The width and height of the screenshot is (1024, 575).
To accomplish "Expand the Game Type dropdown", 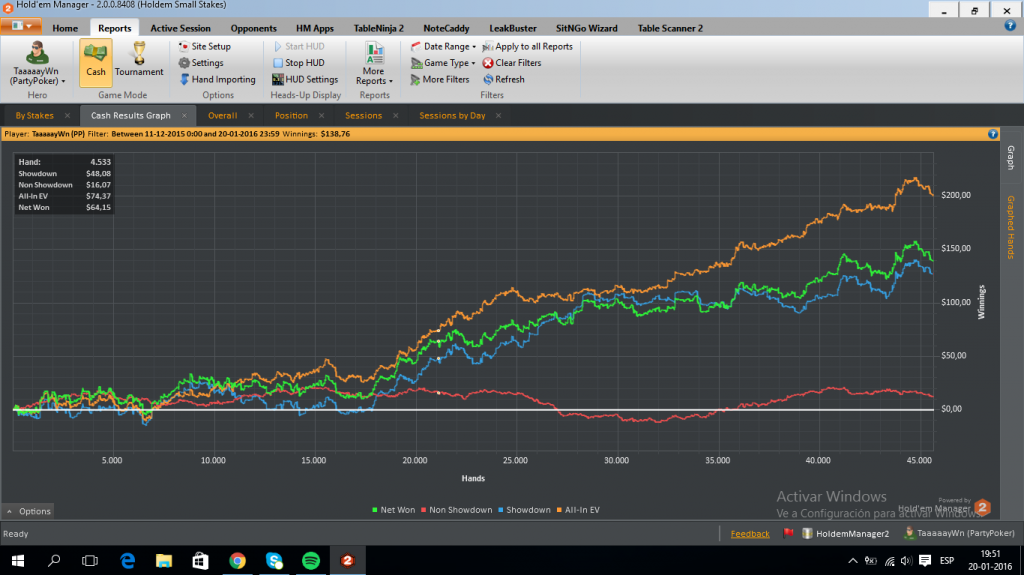I will 444,63.
